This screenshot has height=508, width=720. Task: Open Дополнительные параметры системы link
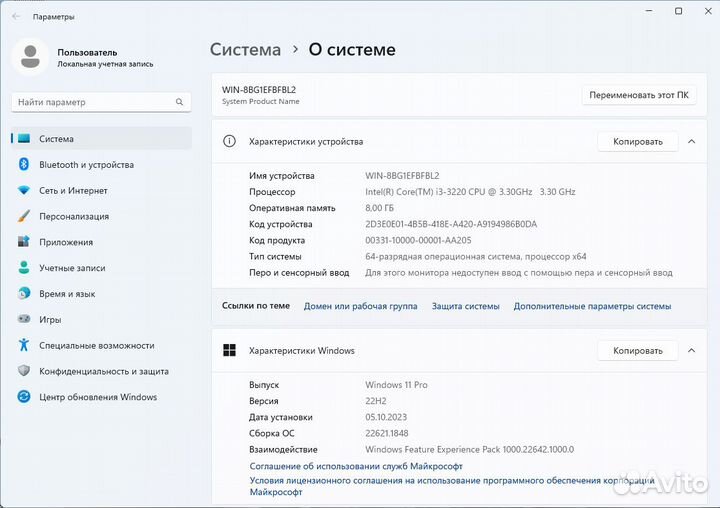tap(592, 306)
